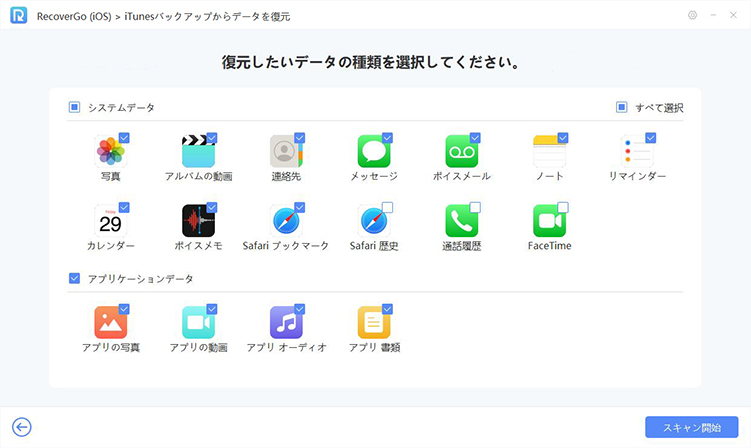Select the ノート notes icon
The width and height of the screenshot is (751, 448).
coord(549,151)
